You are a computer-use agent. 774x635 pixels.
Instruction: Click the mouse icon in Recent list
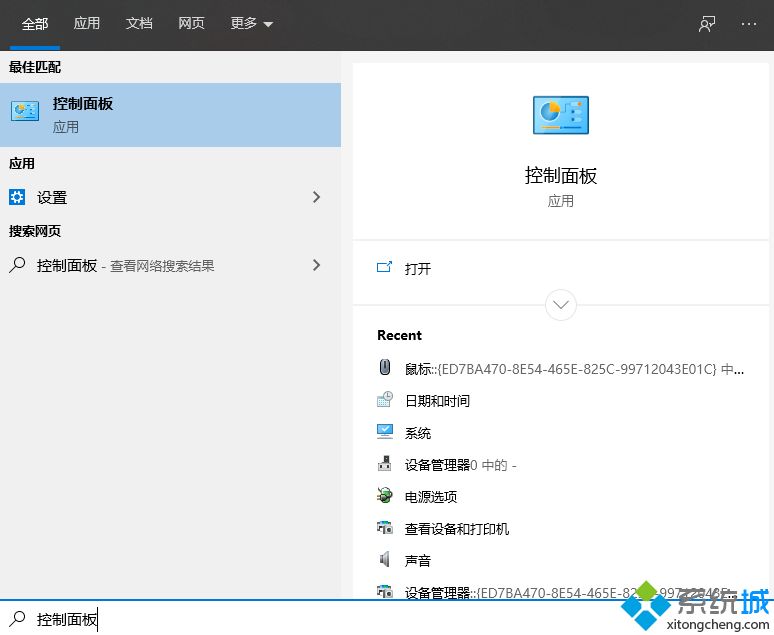pyautogui.click(x=385, y=367)
